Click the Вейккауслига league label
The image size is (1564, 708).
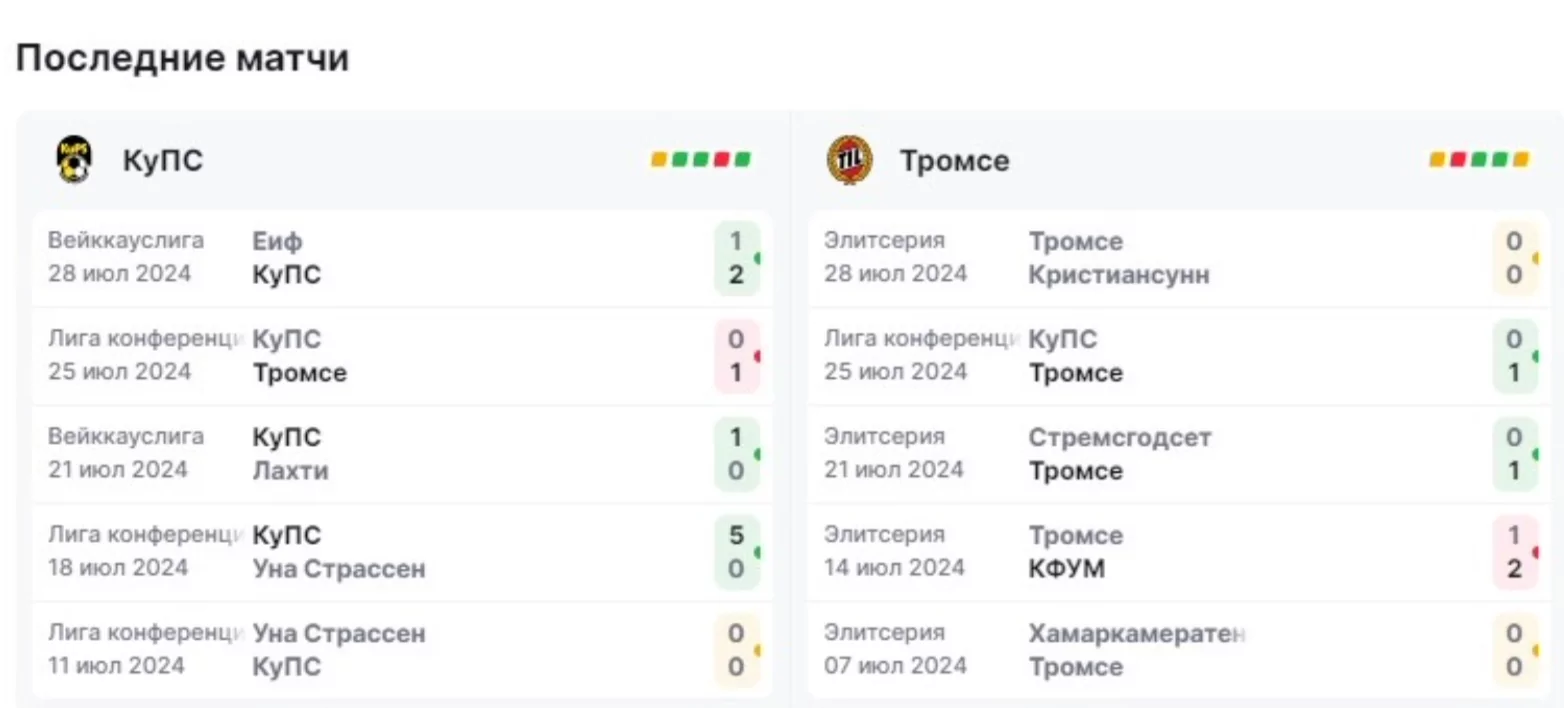[x=126, y=238]
